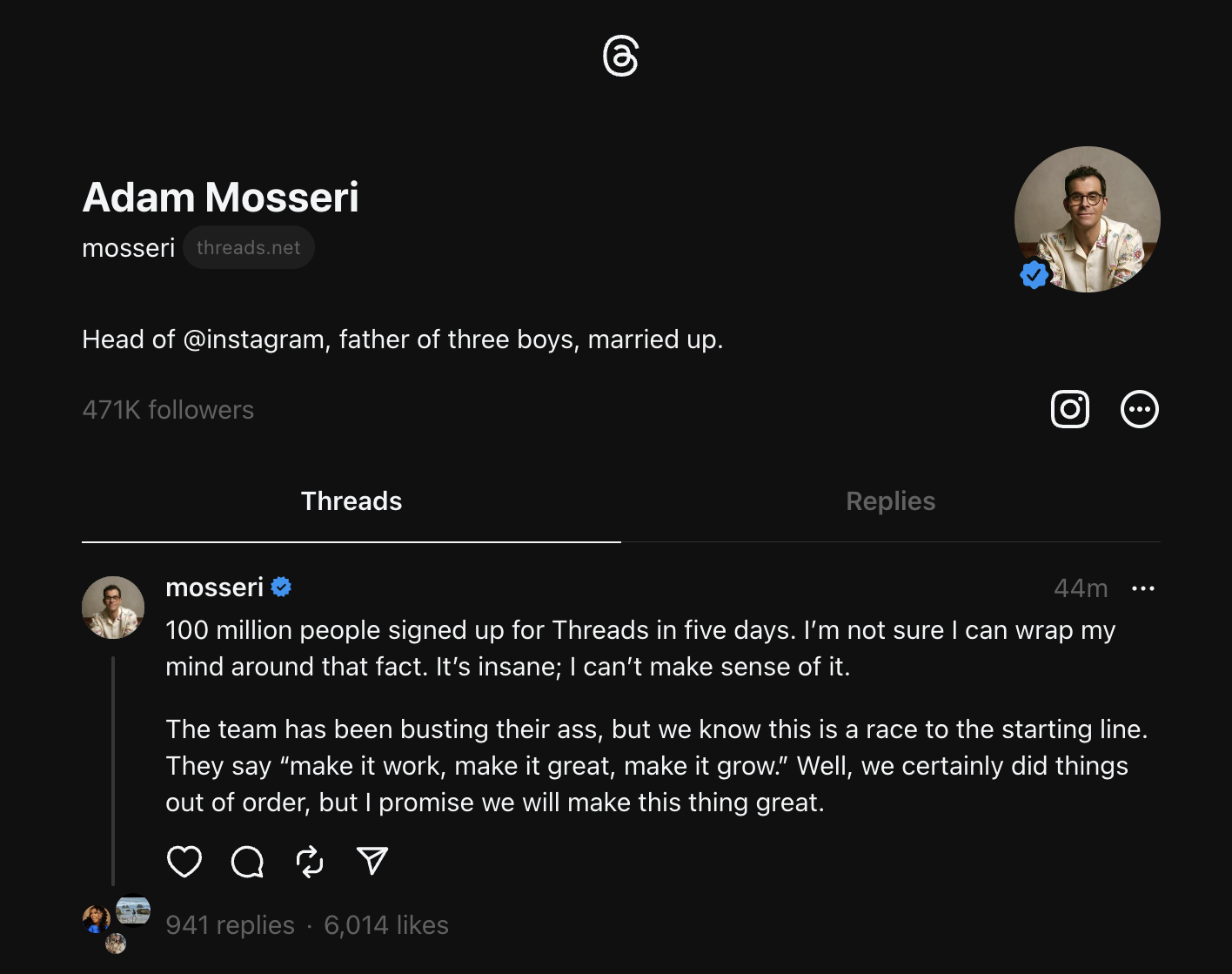Open the Instagram profile icon
1232x974 pixels.
(x=1069, y=409)
